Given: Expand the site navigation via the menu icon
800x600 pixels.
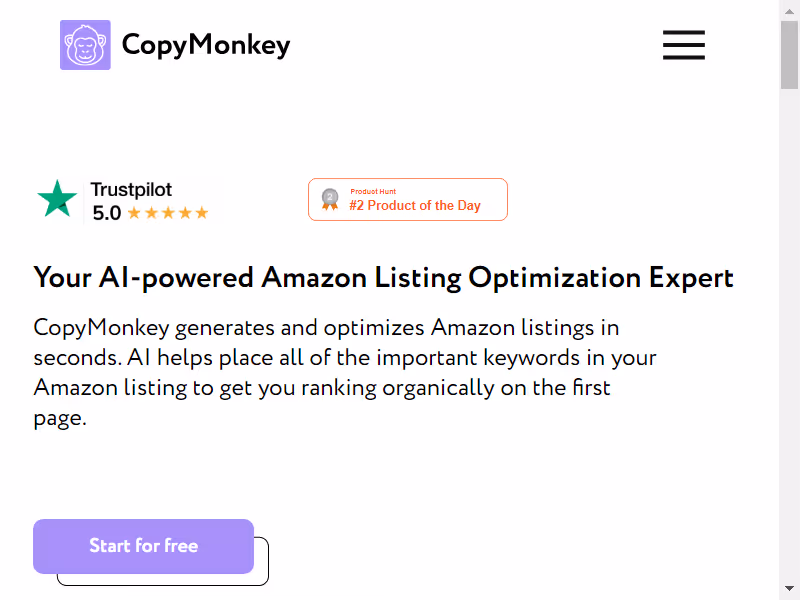Looking at the screenshot, I should 683,45.
